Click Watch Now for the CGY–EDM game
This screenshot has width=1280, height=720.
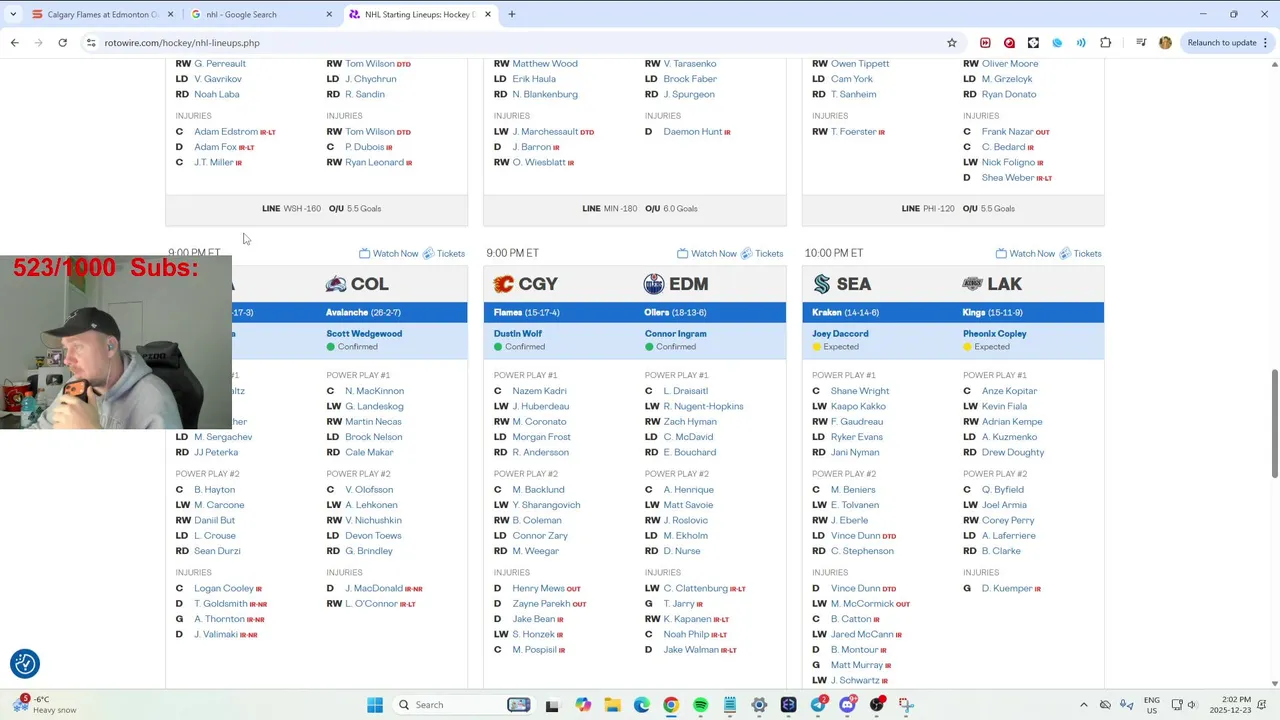(x=707, y=253)
